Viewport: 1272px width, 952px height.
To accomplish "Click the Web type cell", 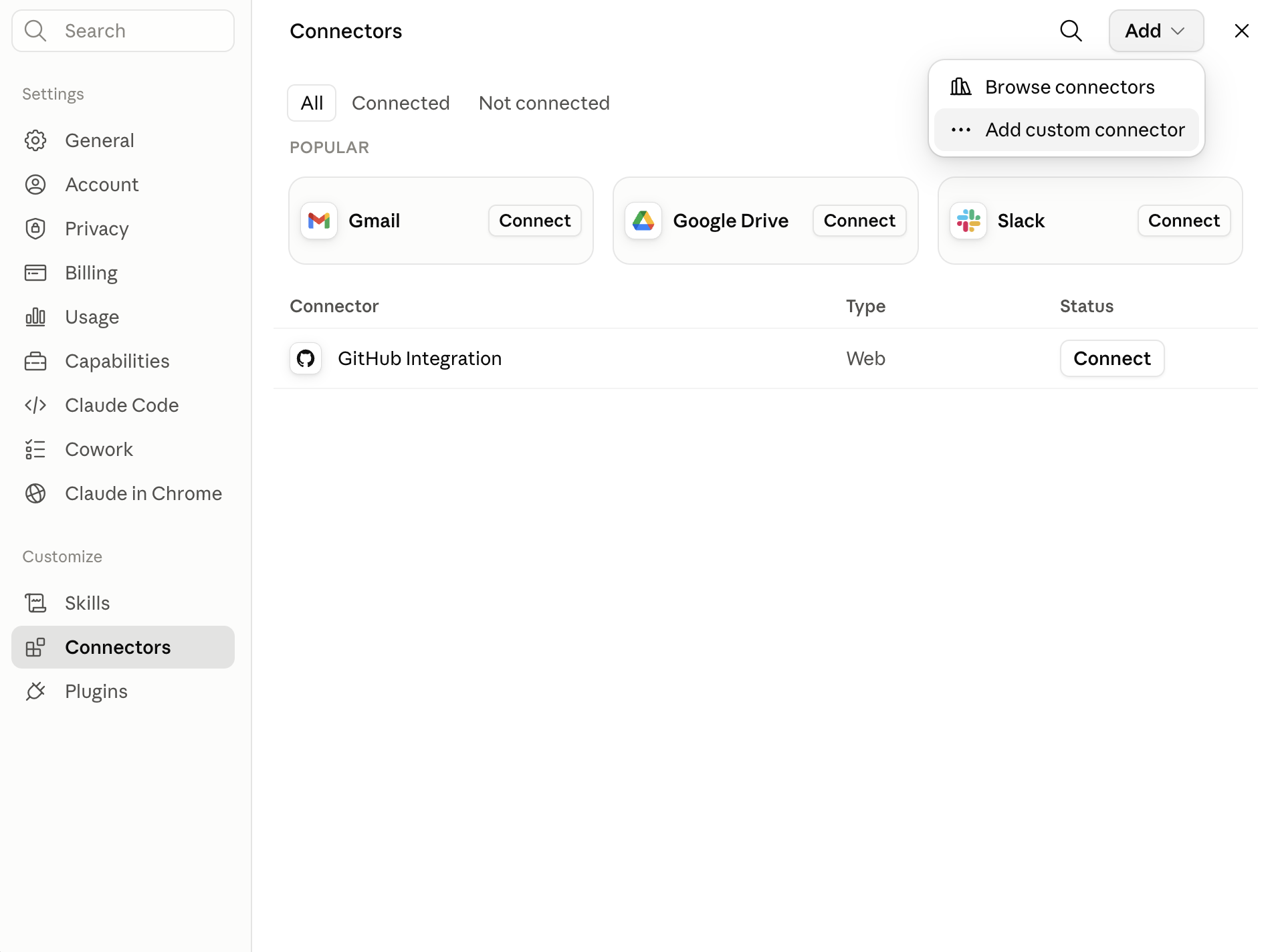I will pos(865,358).
